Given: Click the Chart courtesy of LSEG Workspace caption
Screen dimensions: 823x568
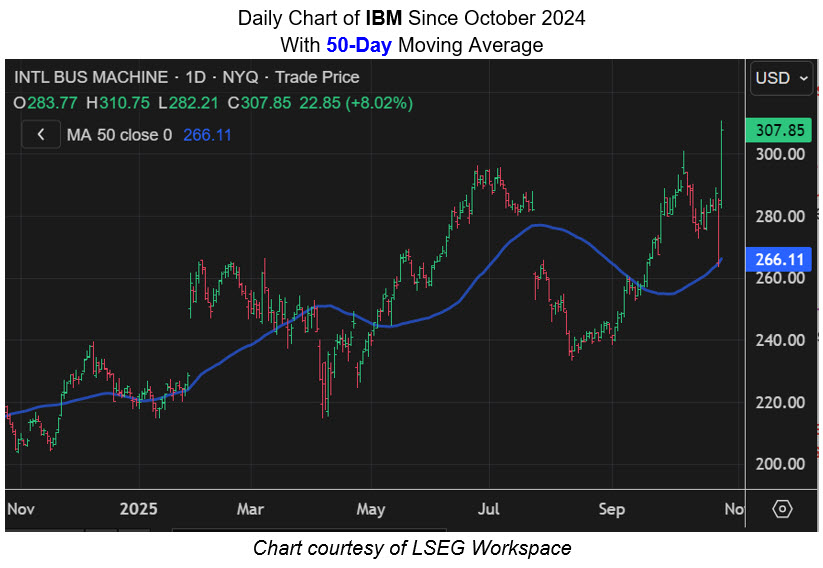Looking at the screenshot, I should coord(411,548).
